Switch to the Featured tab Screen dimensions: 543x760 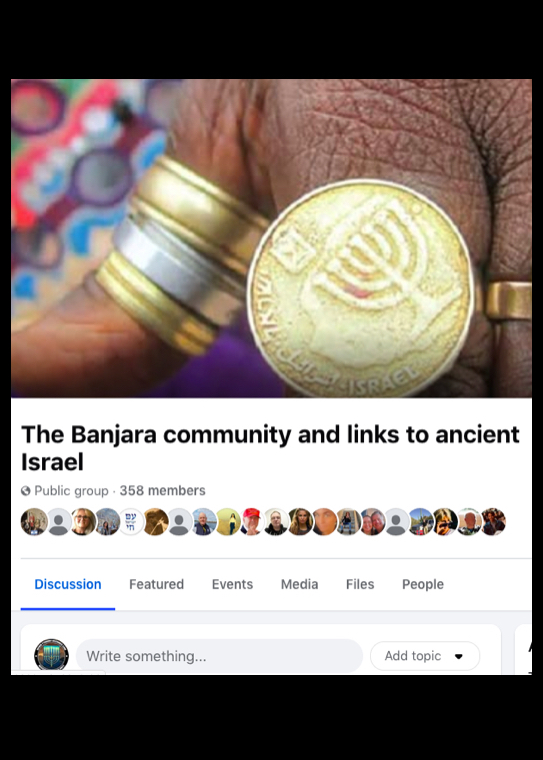[157, 584]
